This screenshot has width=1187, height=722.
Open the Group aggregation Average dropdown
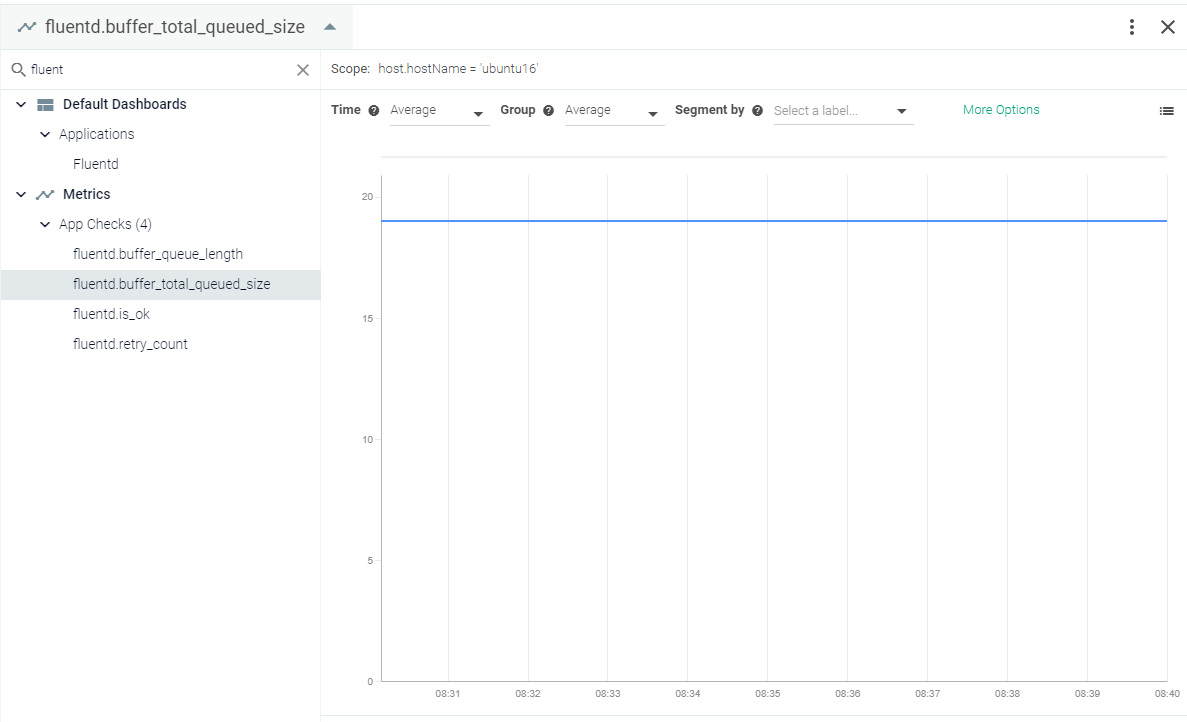[614, 111]
